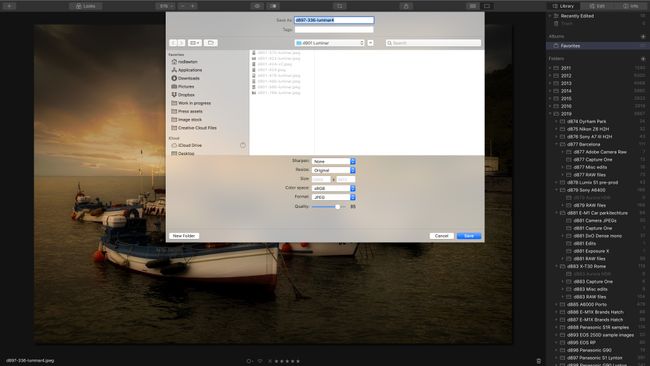Open Applications in dialog sidebar

tap(187, 70)
